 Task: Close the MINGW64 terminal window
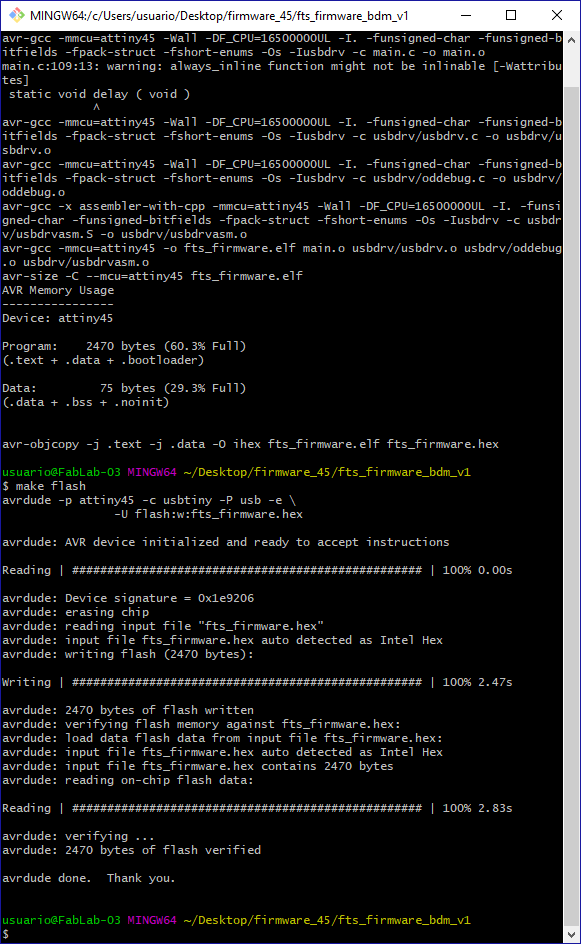pyautogui.click(x=557, y=15)
